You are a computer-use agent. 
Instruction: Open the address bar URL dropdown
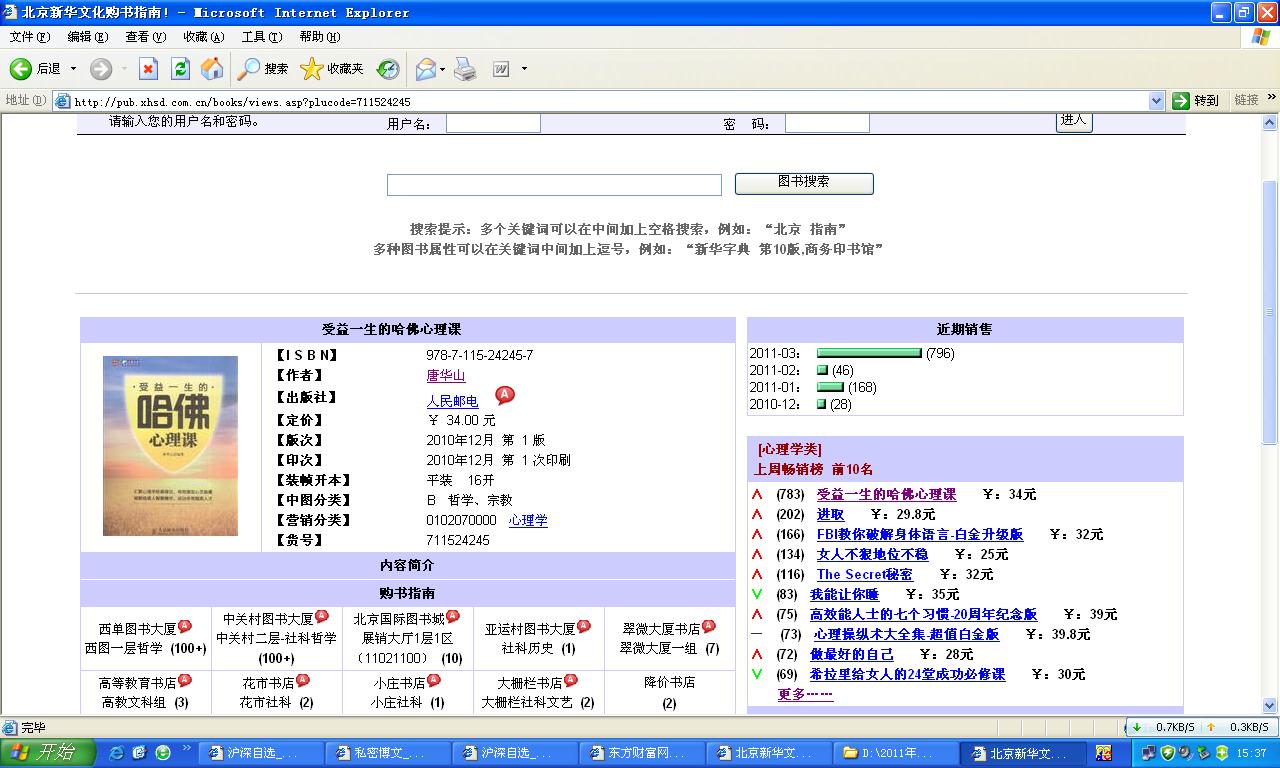(1156, 101)
